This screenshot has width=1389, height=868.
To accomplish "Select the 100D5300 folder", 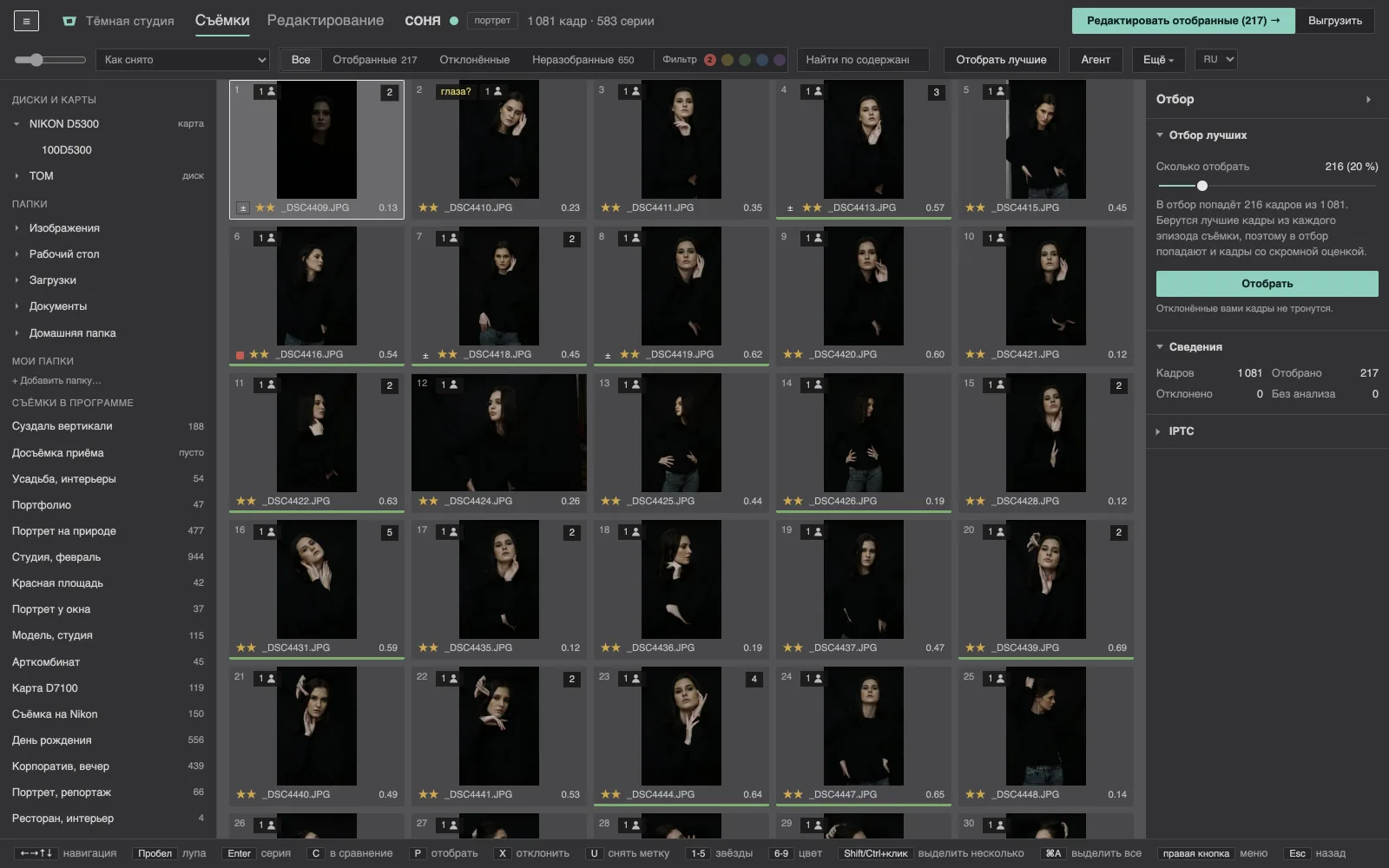I will 67,150.
